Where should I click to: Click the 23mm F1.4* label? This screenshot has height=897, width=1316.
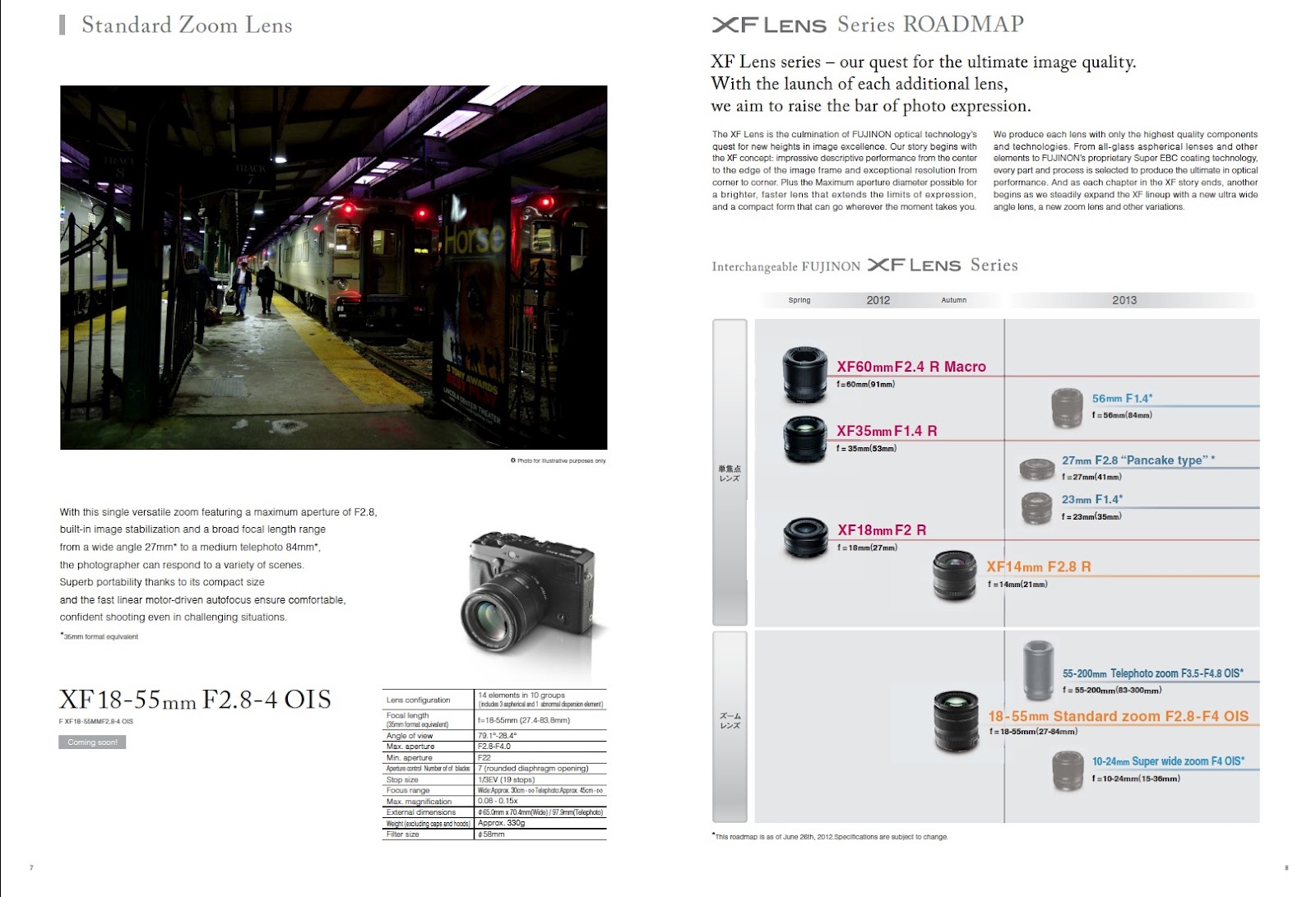coord(1091,499)
